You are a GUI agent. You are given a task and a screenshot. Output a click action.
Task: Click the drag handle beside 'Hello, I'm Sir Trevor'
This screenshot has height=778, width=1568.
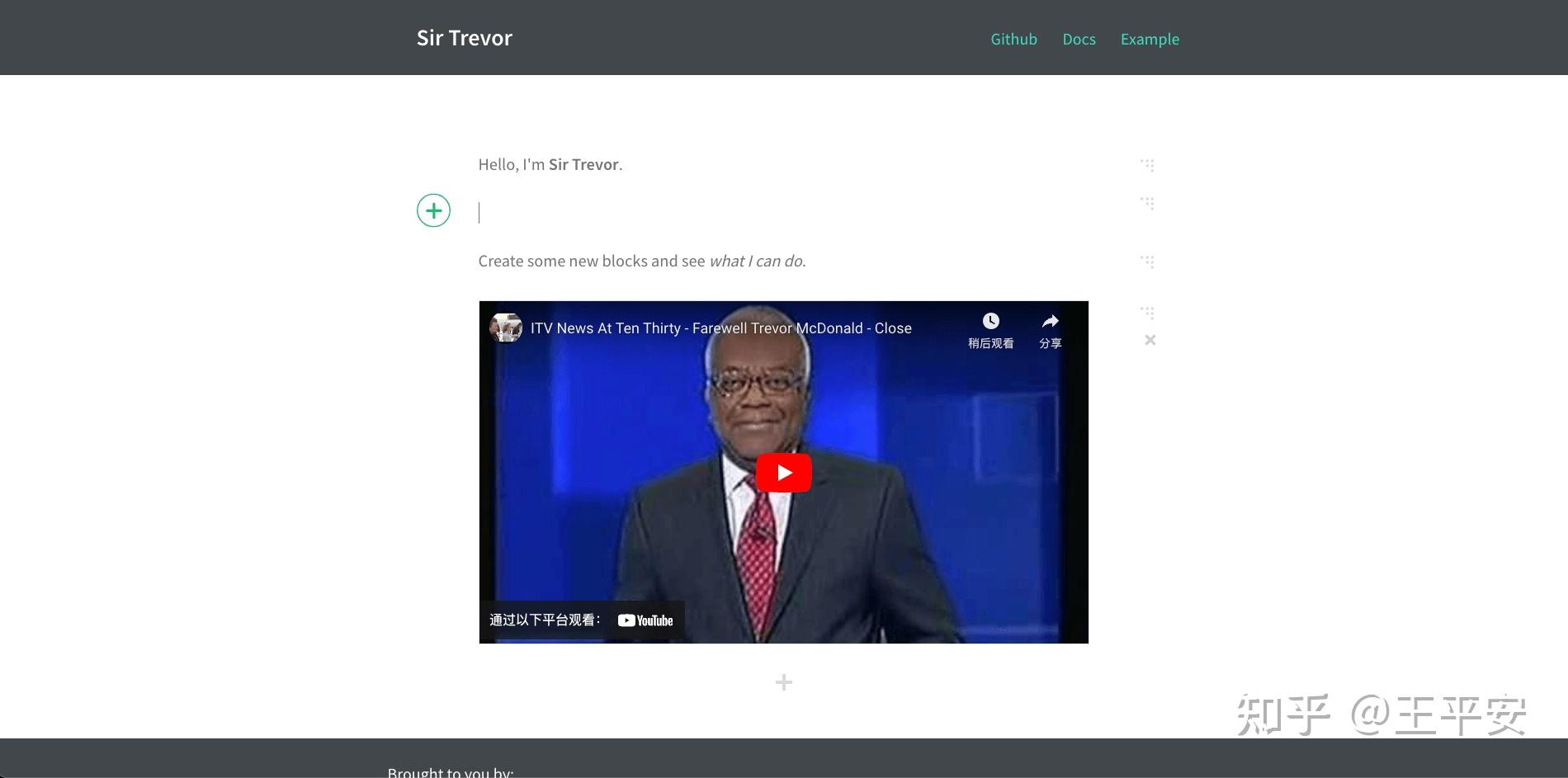pos(1147,165)
